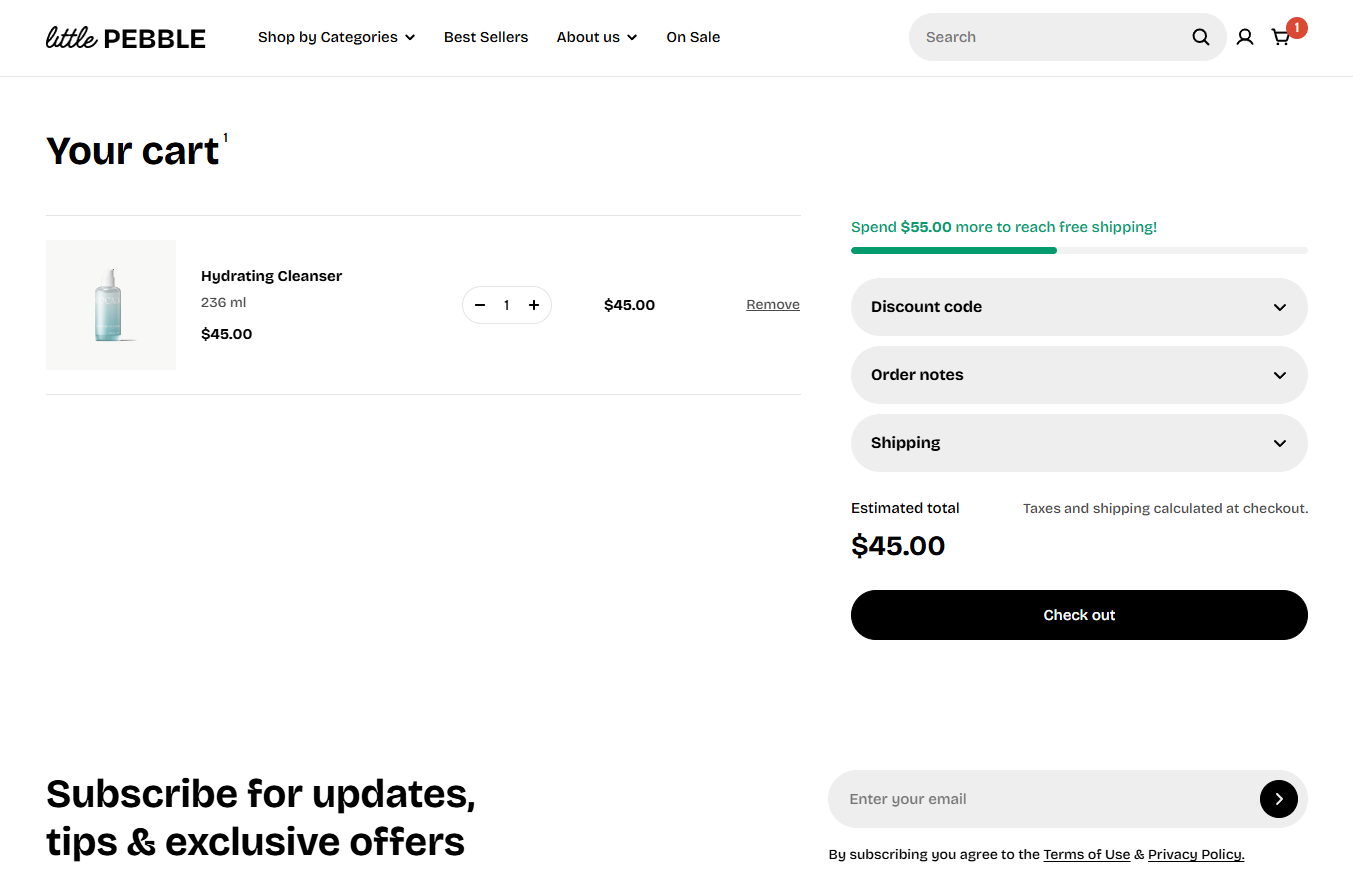Click the Hydrating Cleanser product thumbnail
Screen dimensions: 1353x885
(111, 305)
